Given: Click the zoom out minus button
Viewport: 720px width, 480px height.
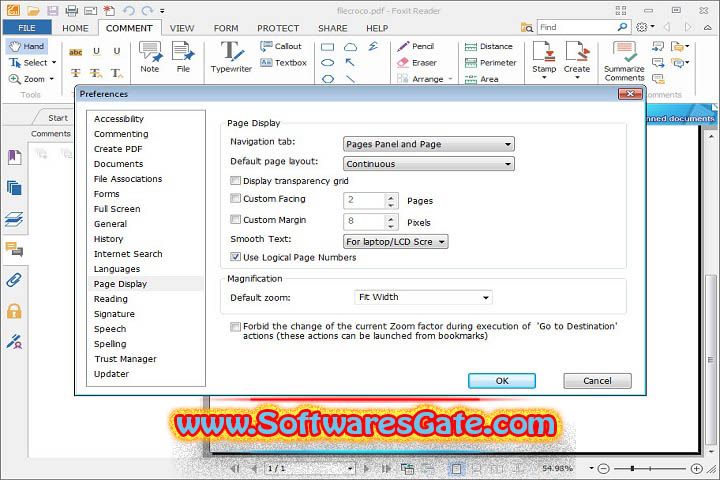Looking at the screenshot, I should [604, 469].
